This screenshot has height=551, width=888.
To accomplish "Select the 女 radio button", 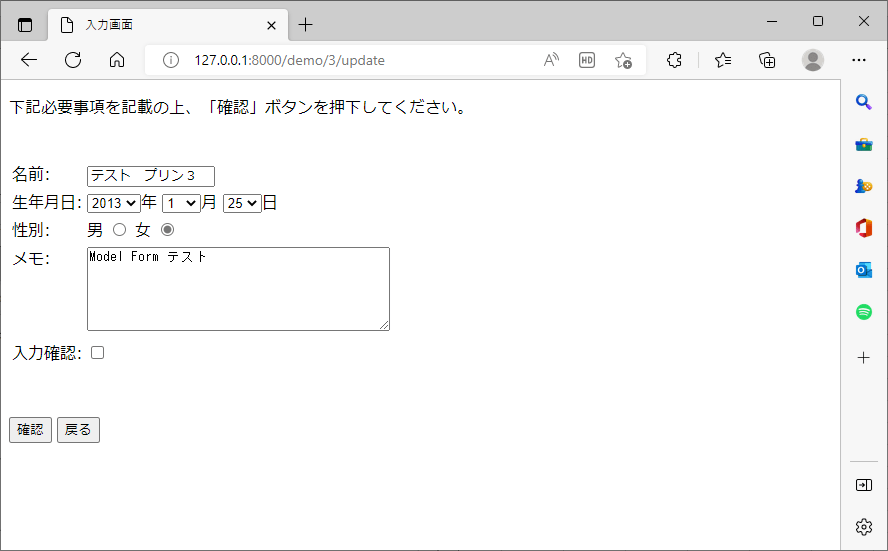I will point(168,230).
